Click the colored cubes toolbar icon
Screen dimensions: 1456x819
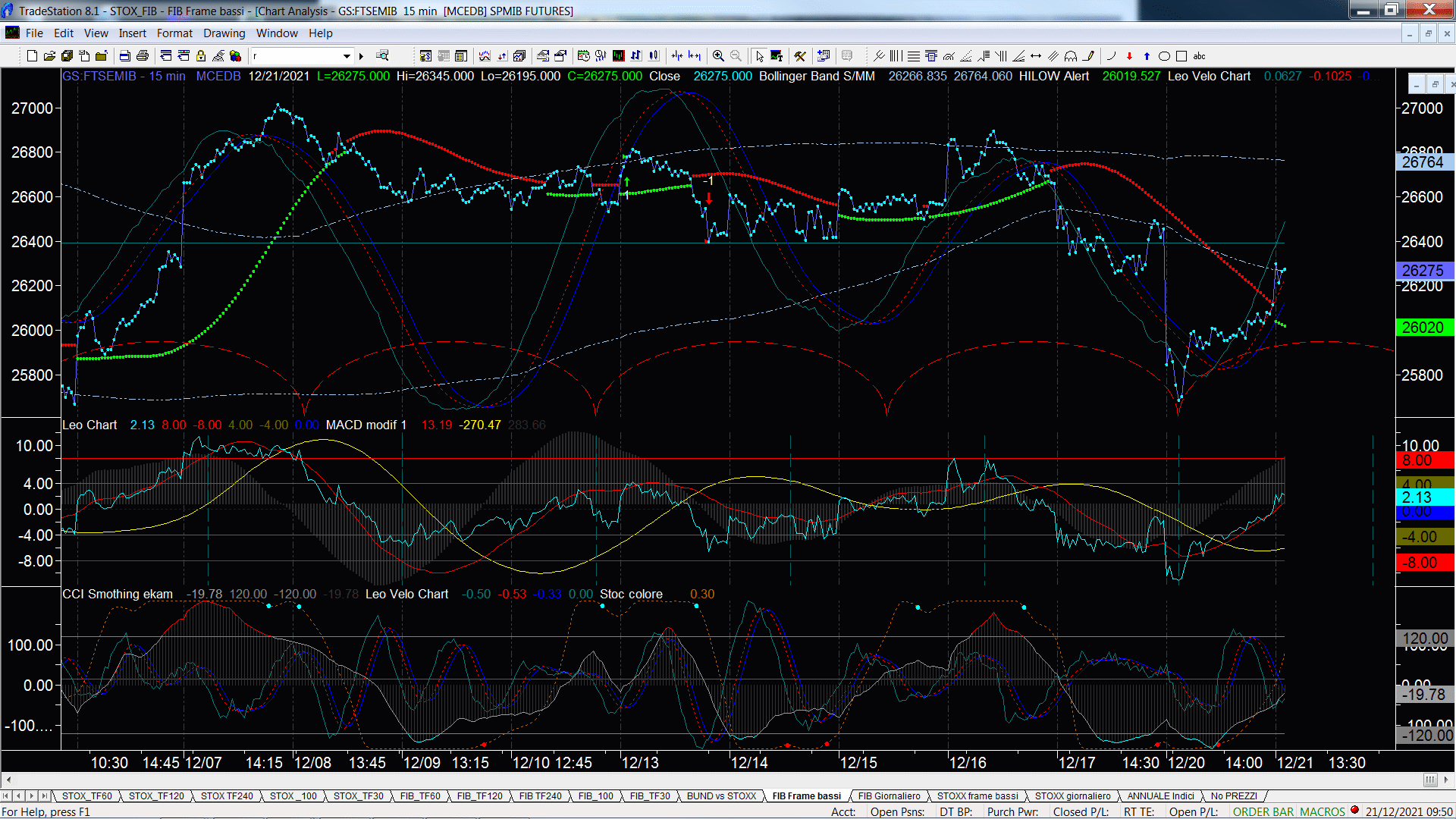(x=235, y=56)
